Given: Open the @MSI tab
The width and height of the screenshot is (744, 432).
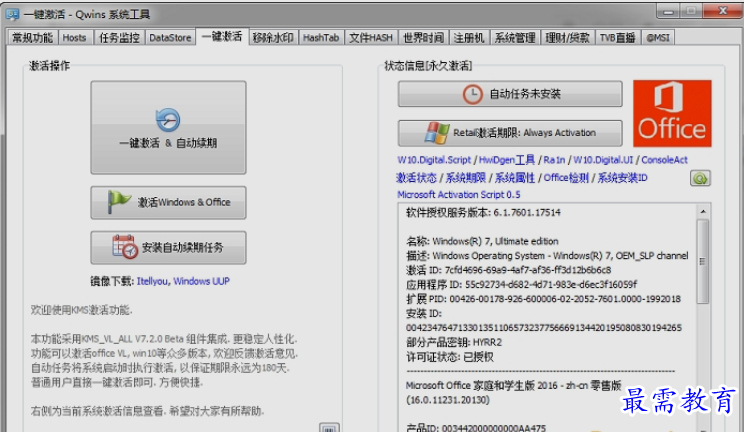Looking at the screenshot, I should click(658, 38).
